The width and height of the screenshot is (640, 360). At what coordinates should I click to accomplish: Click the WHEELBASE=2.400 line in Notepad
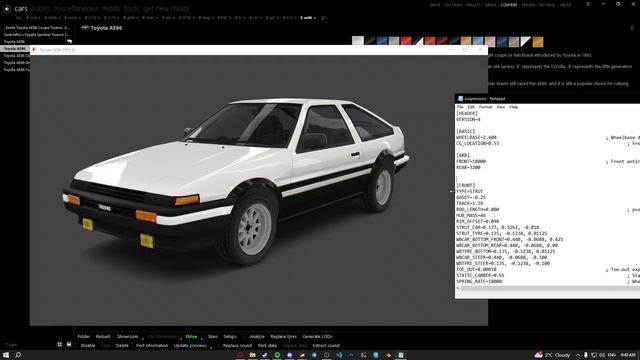[476, 138]
